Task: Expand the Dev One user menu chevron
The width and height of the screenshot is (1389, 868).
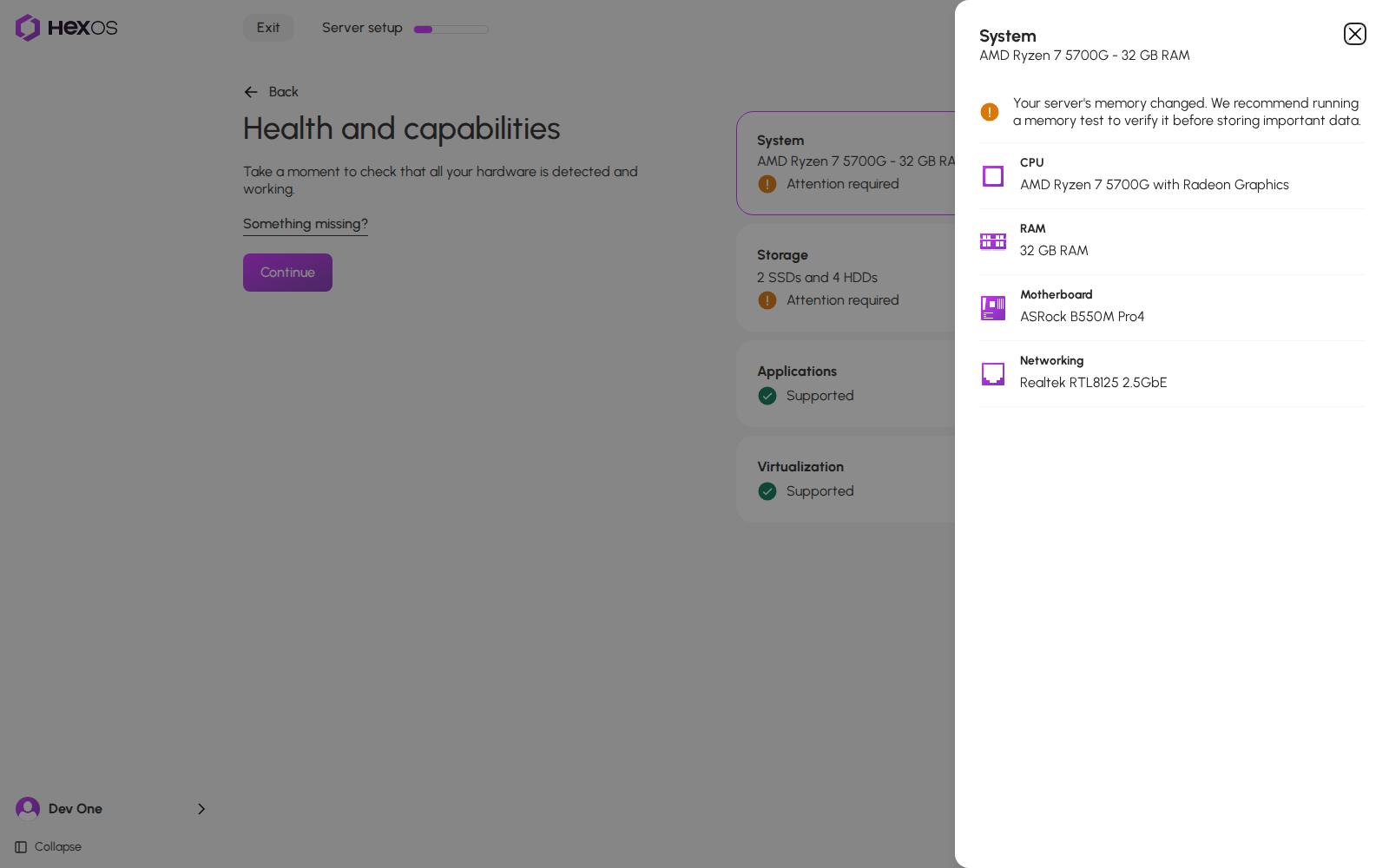Action: click(201, 809)
